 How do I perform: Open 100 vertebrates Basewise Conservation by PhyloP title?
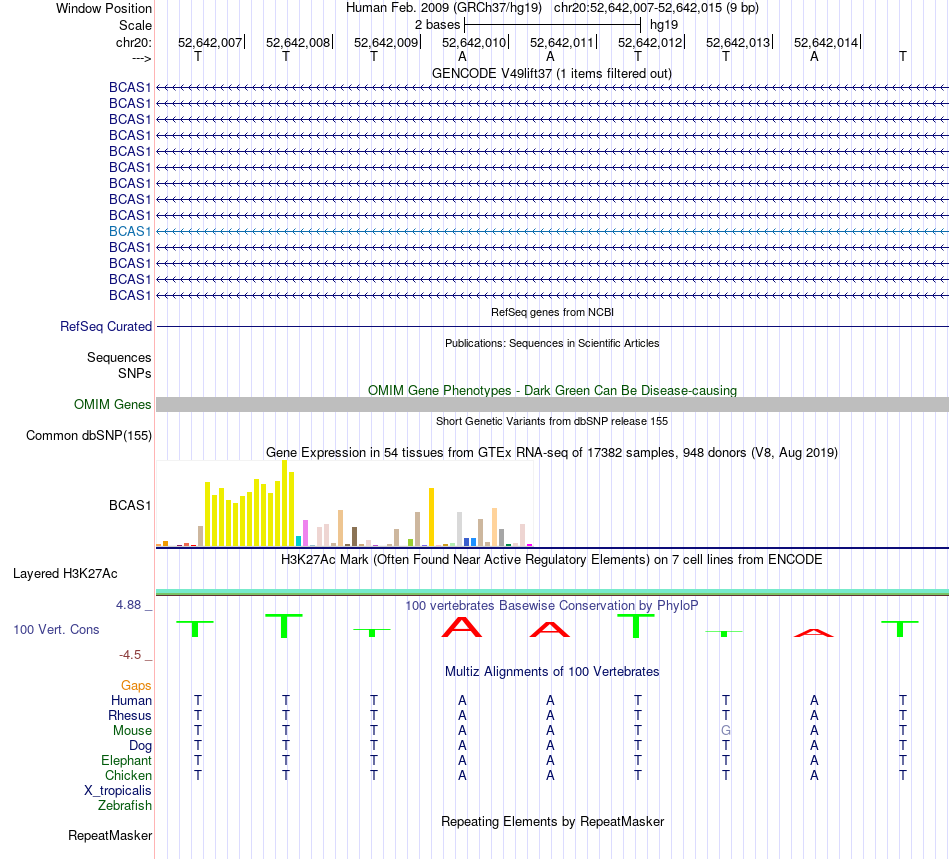tap(552, 605)
